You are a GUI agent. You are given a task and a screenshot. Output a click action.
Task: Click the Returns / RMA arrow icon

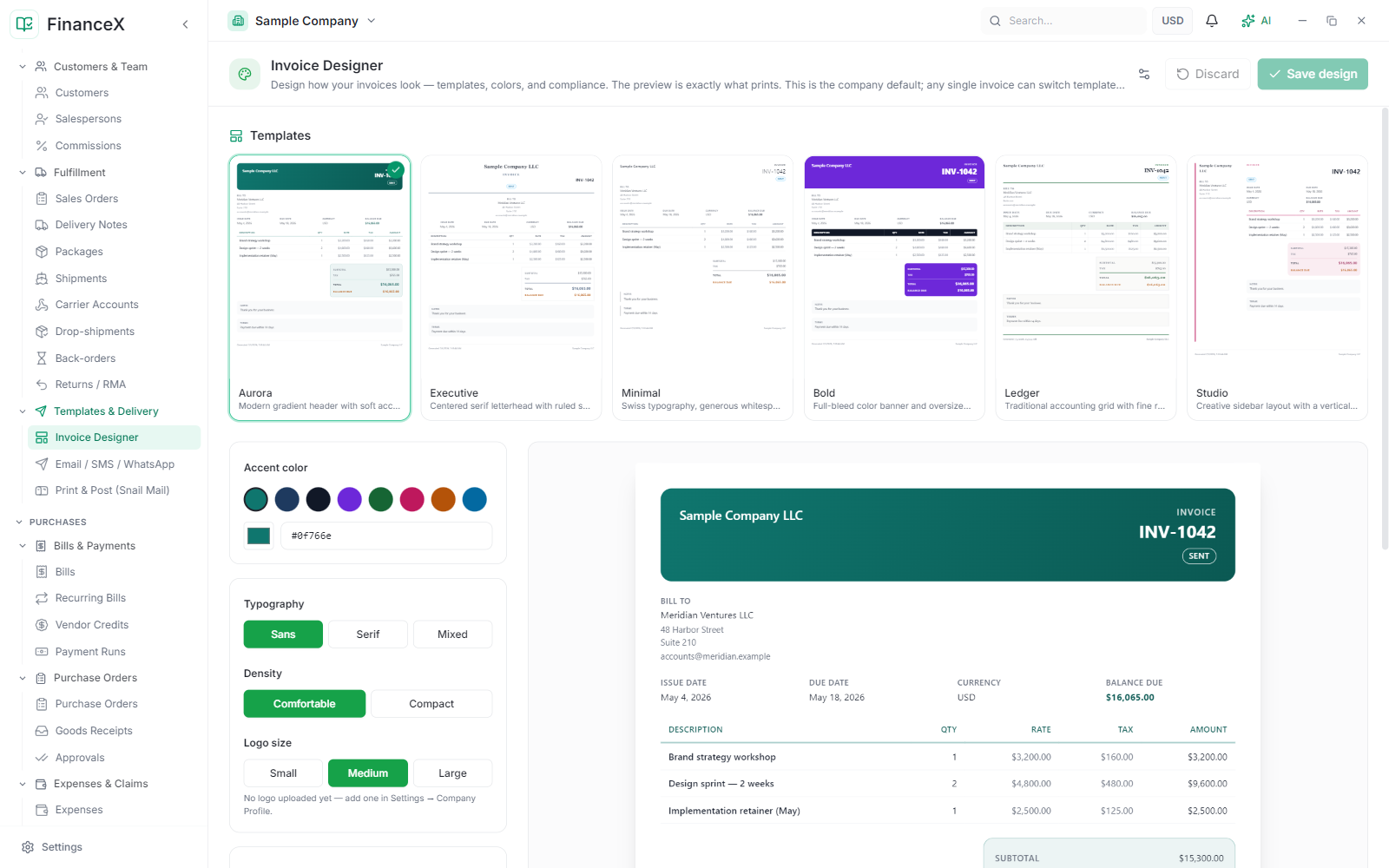(x=42, y=385)
